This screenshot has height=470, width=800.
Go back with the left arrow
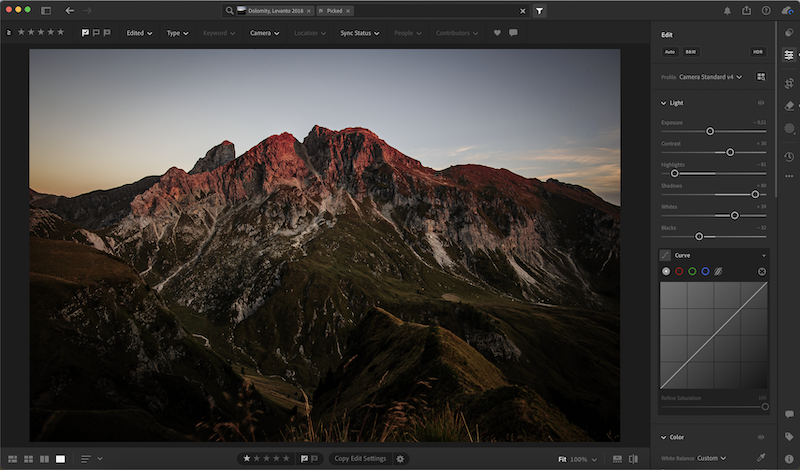[x=69, y=11]
